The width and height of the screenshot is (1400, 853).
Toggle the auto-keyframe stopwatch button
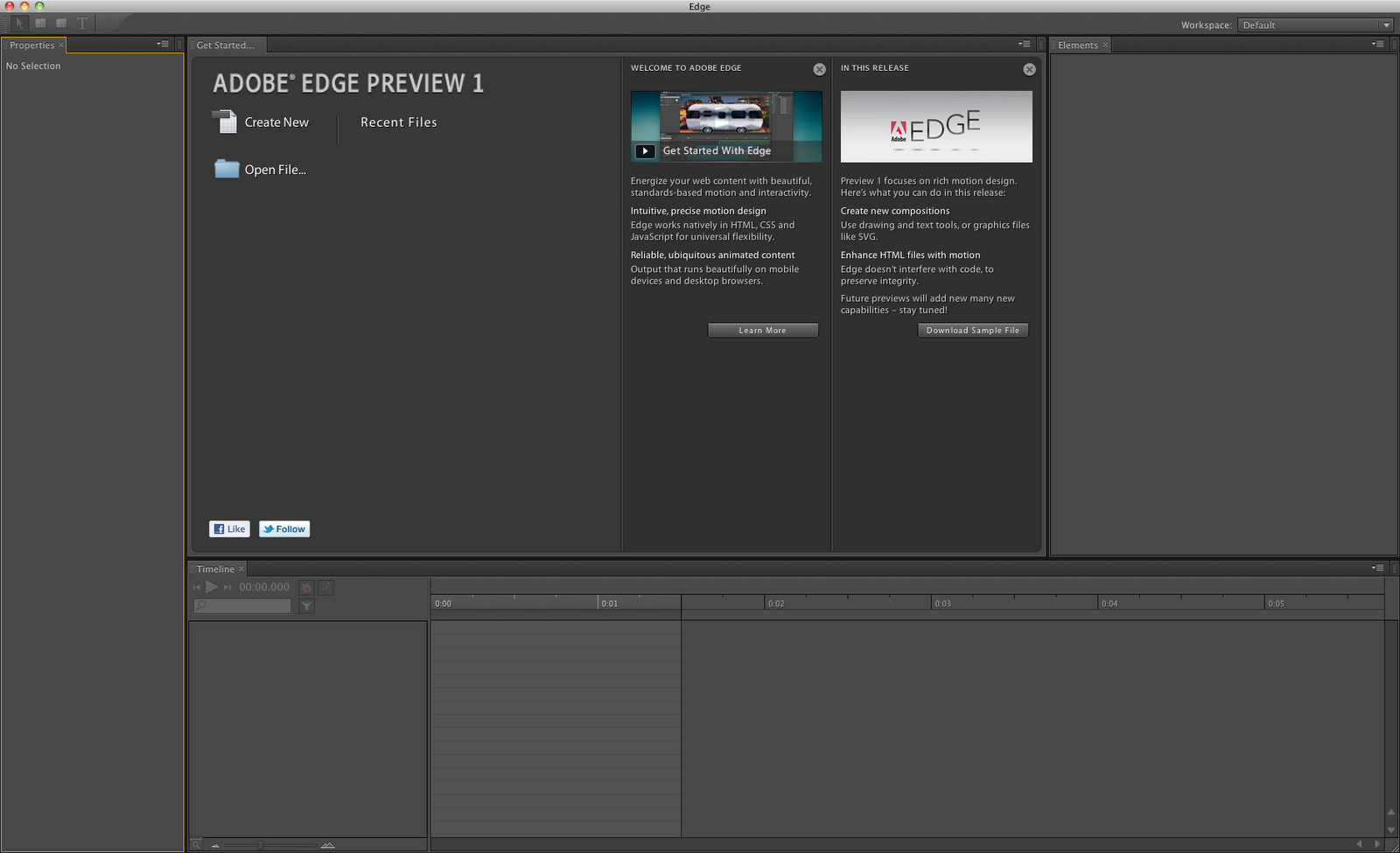(x=306, y=588)
